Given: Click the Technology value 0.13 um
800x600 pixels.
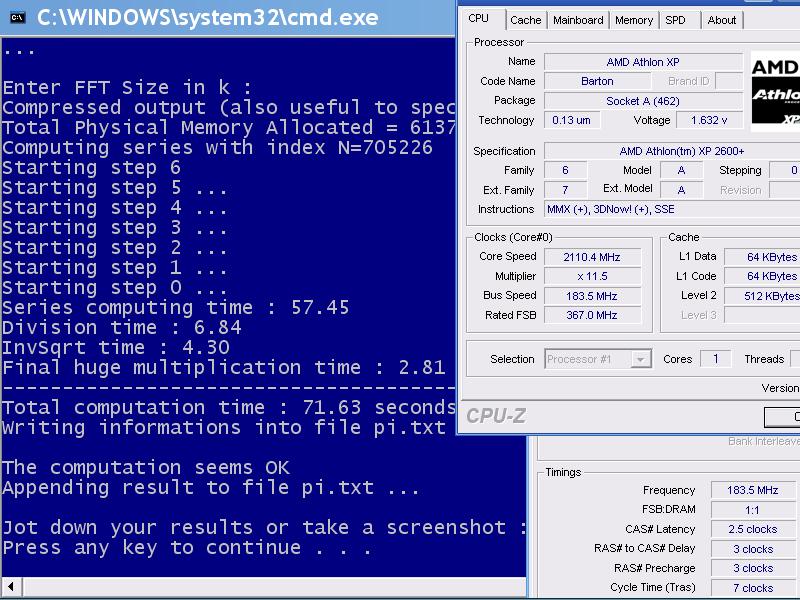Looking at the screenshot, I should click(572, 120).
